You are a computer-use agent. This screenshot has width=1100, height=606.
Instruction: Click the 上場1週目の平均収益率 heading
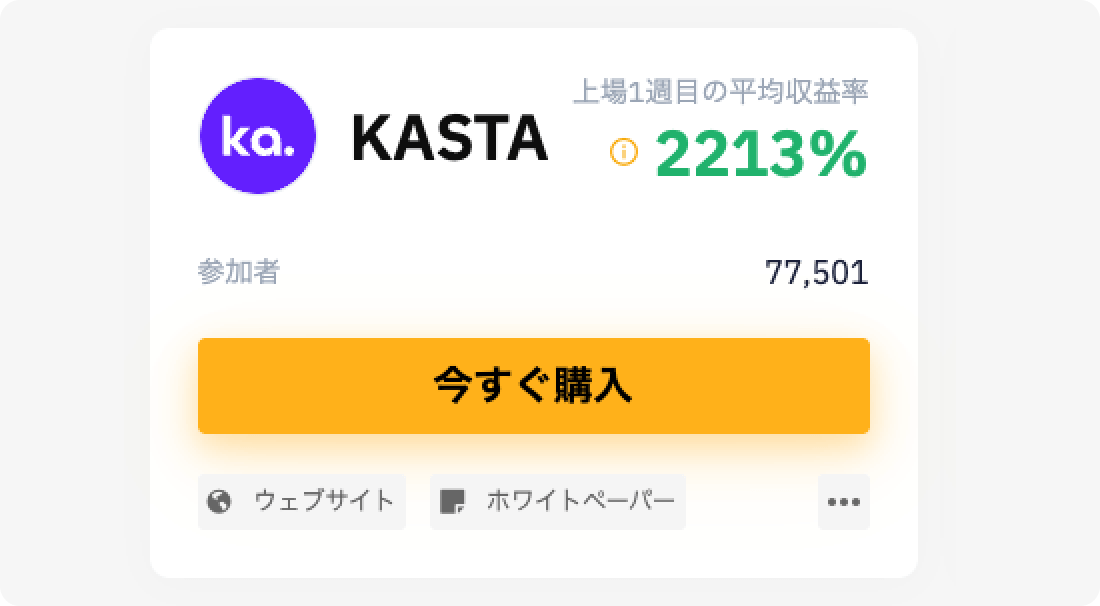tap(724, 90)
